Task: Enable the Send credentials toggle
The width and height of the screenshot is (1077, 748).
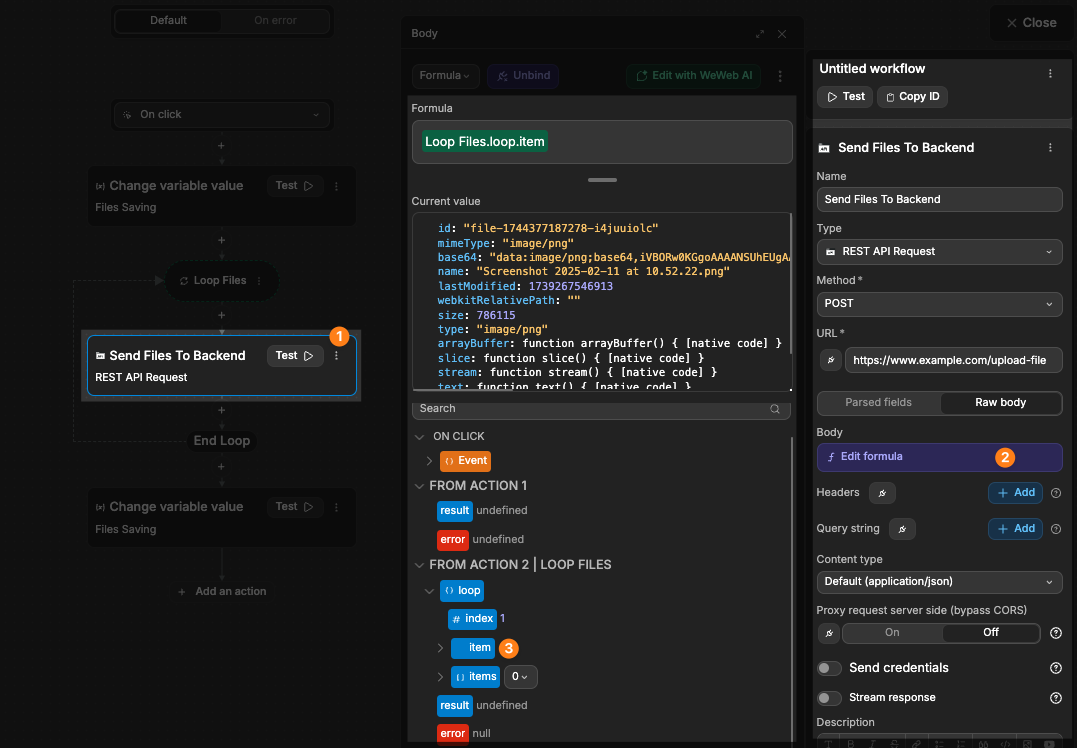Action: tap(829, 668)
